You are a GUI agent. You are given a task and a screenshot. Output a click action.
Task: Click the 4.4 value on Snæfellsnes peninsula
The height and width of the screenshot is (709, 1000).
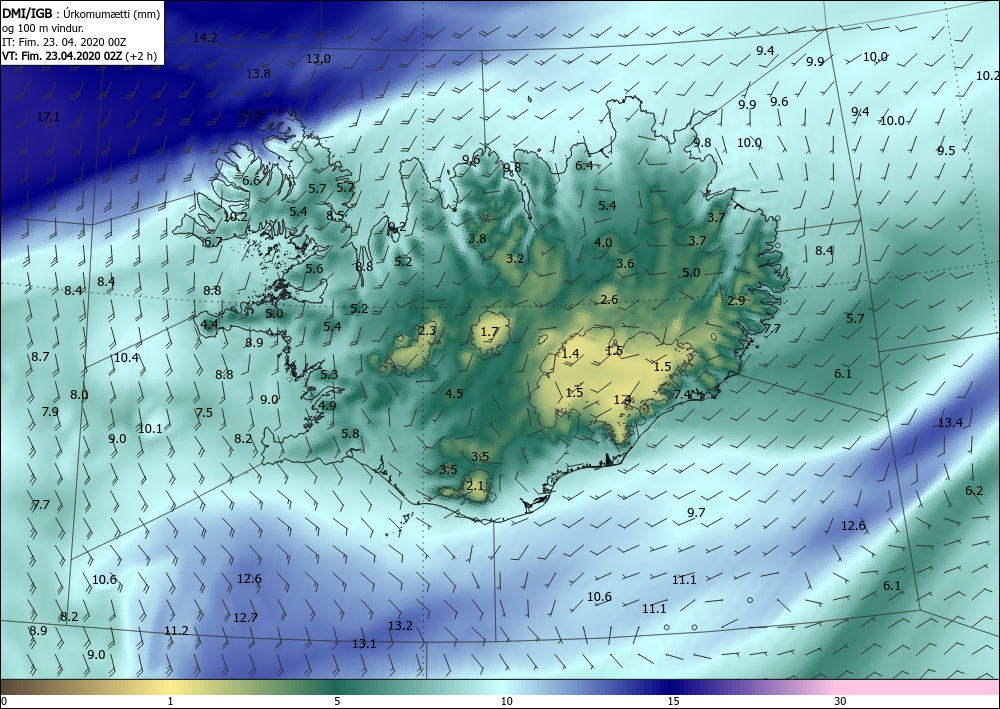click(x=209, y=325)
